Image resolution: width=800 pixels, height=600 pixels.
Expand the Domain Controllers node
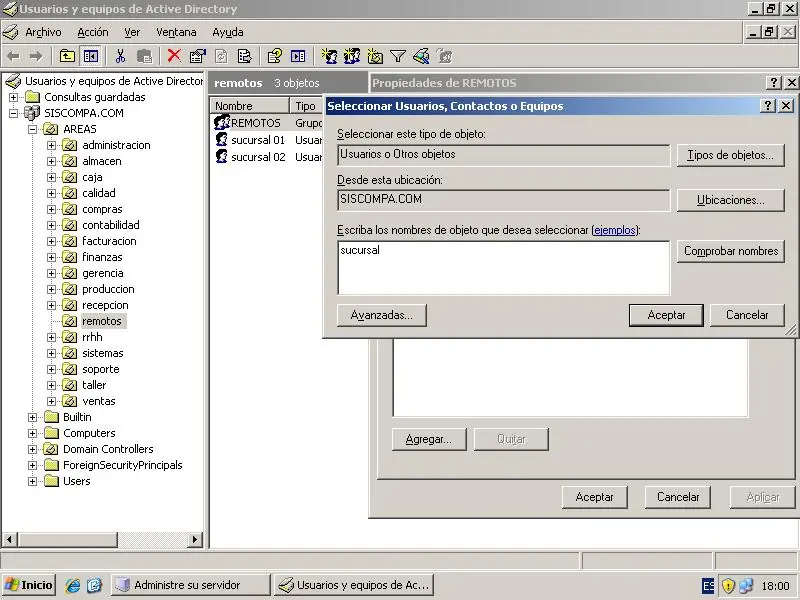click(x=33, y=449)
